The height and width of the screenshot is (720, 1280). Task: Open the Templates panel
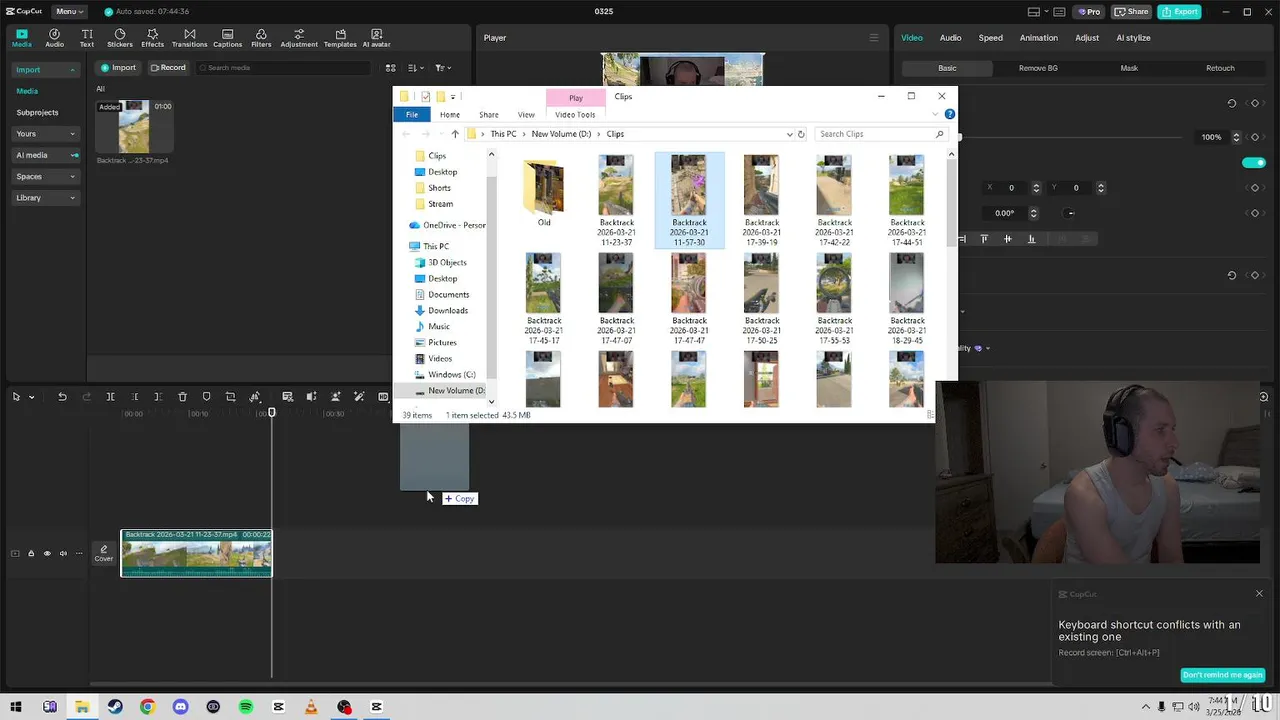tap(340, 38)
